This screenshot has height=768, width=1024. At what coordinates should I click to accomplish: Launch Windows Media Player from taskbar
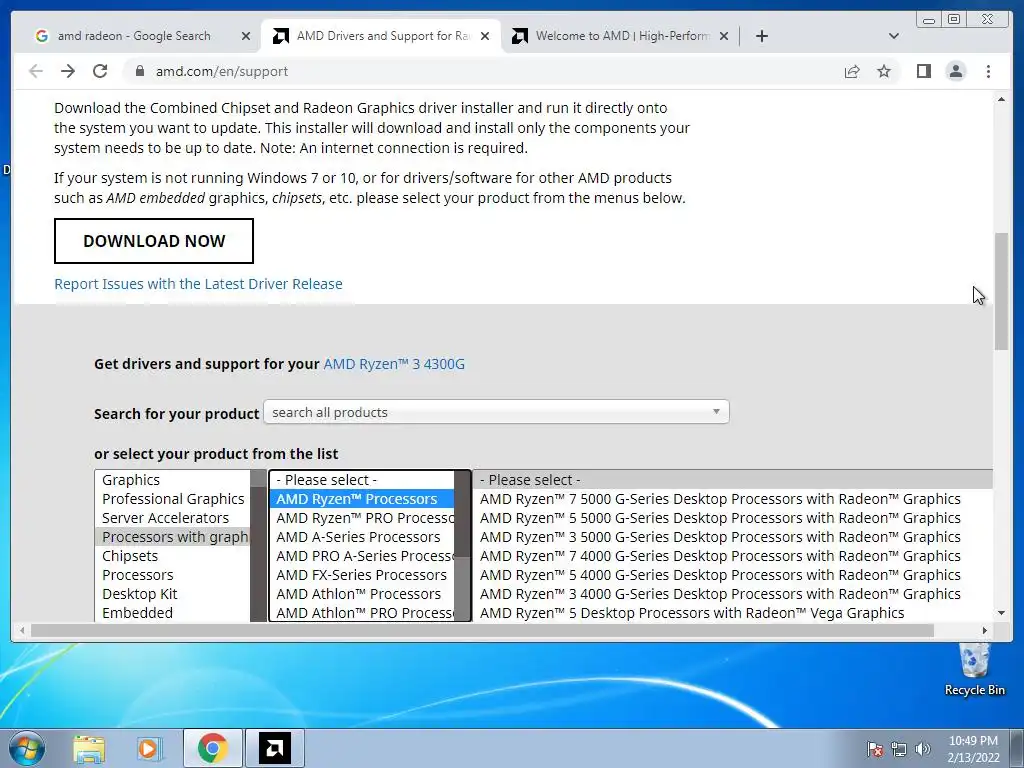coord(149,748)
